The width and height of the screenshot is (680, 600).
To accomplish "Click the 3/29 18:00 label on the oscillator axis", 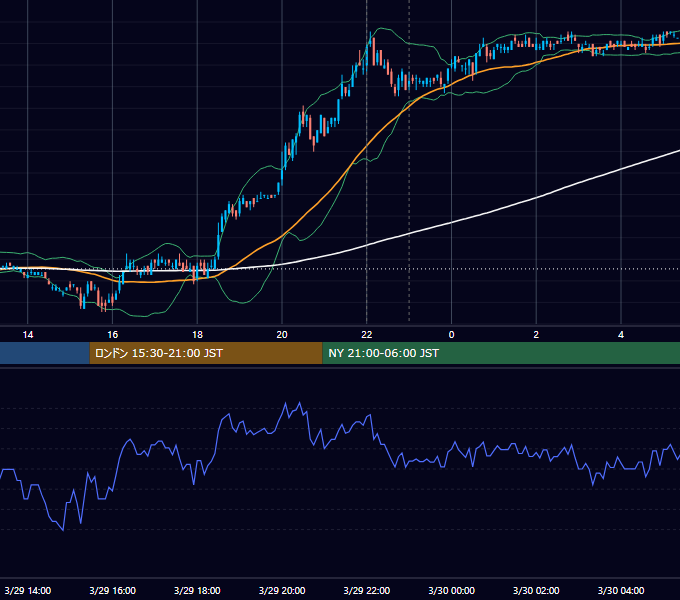I will click(197, 590).
